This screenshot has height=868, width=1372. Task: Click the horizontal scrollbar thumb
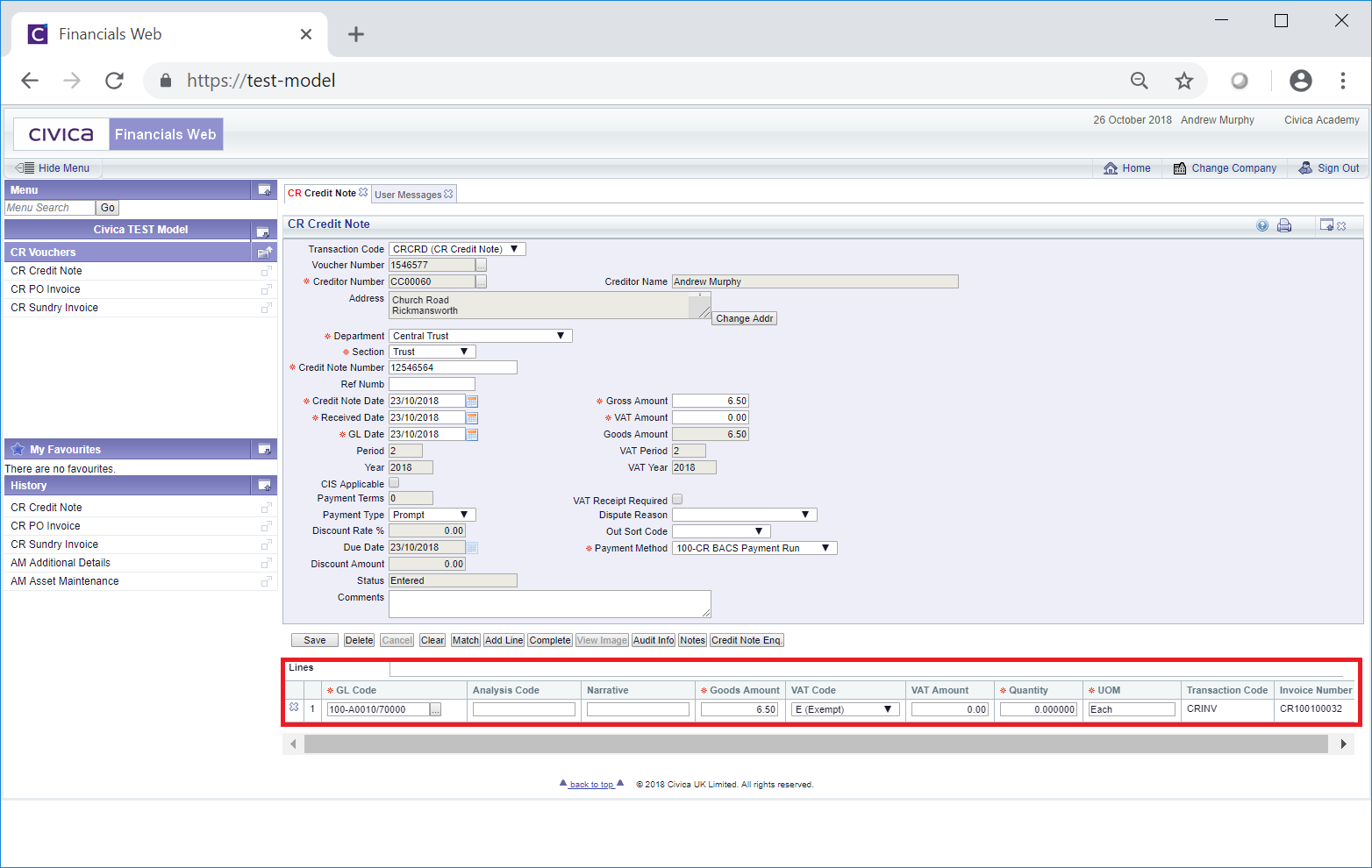click(x=816, y=744)
